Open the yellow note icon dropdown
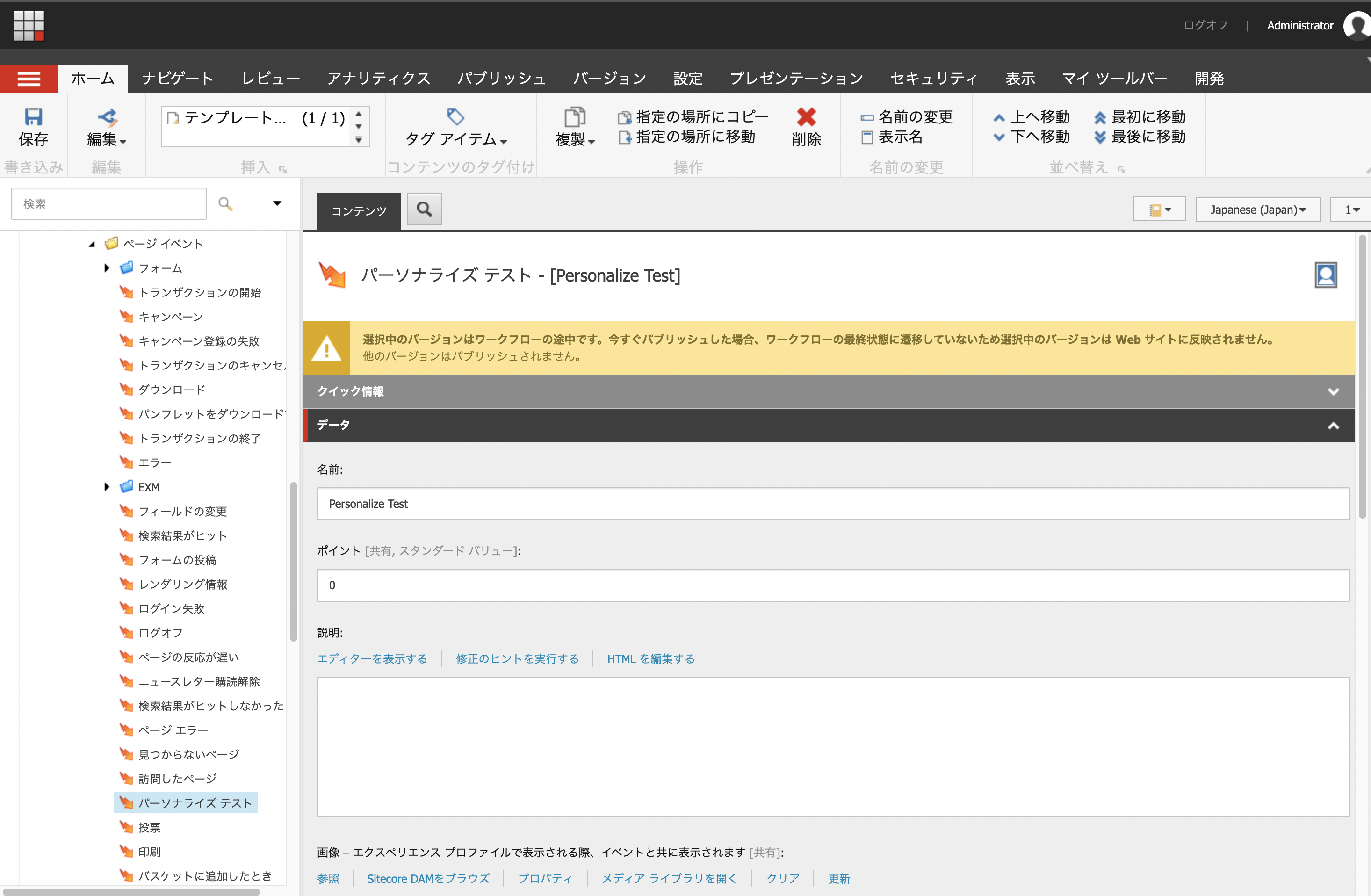1371x896 pixels. pyautogui.click(x=1159, y=209)
